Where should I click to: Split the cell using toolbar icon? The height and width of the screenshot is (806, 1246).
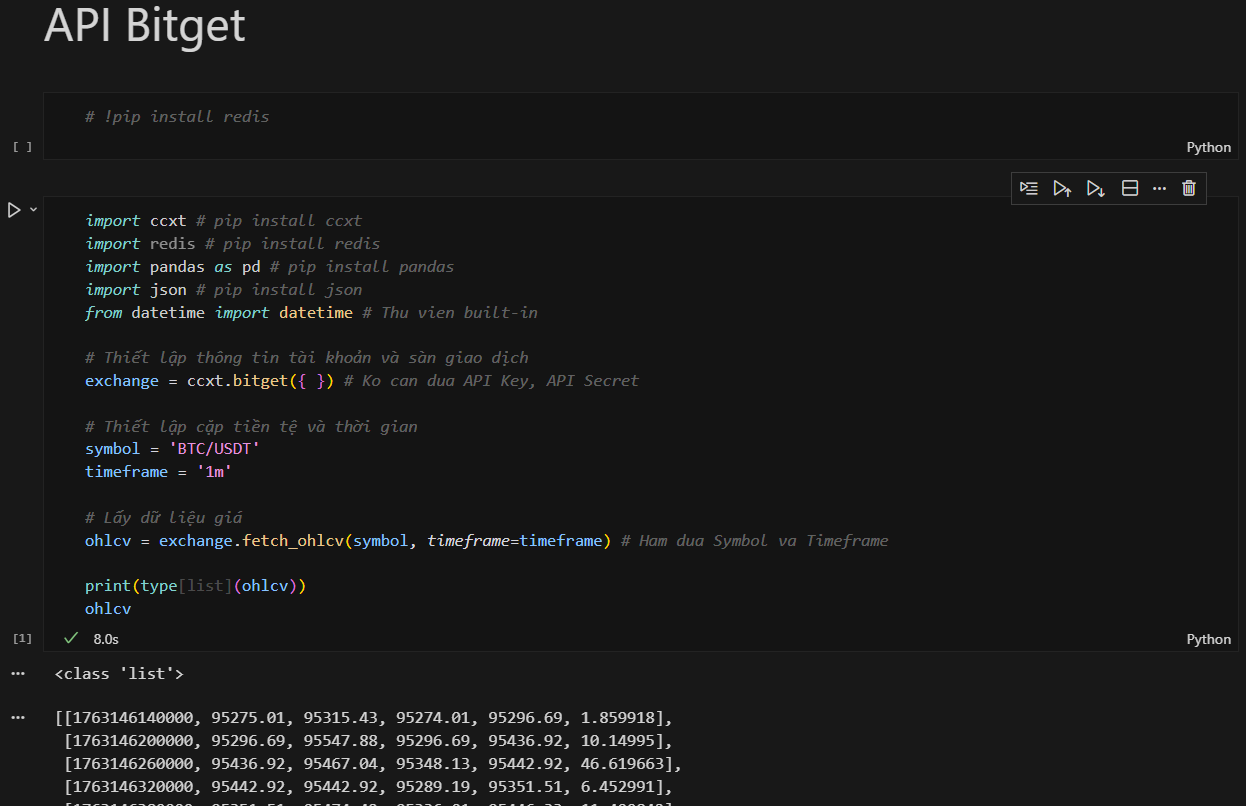coord(1130,188)
